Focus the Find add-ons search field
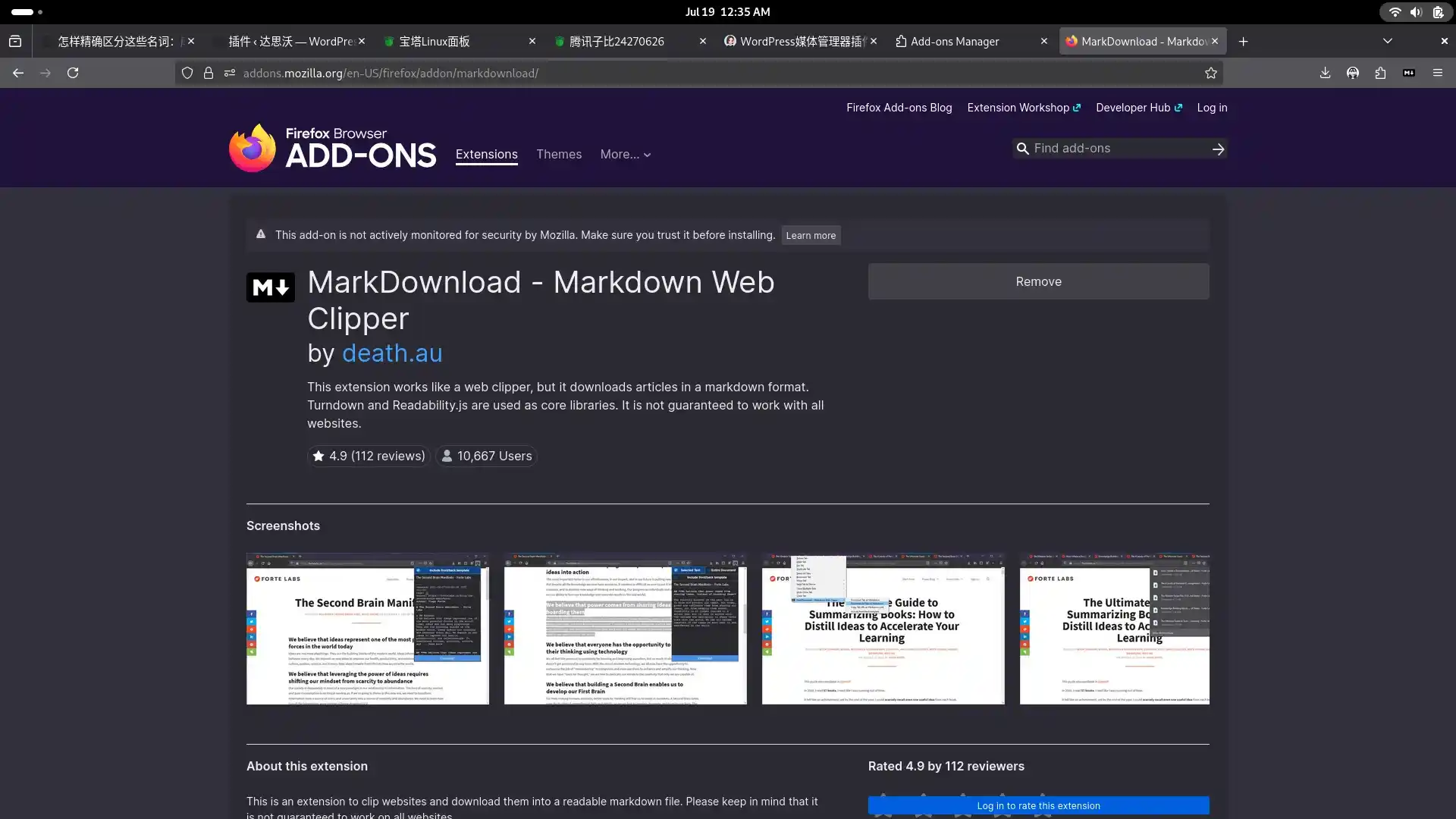Image resolution: width=1456 pixels, height=819 pixels. pyautogui.click(x=1119, y=149)
